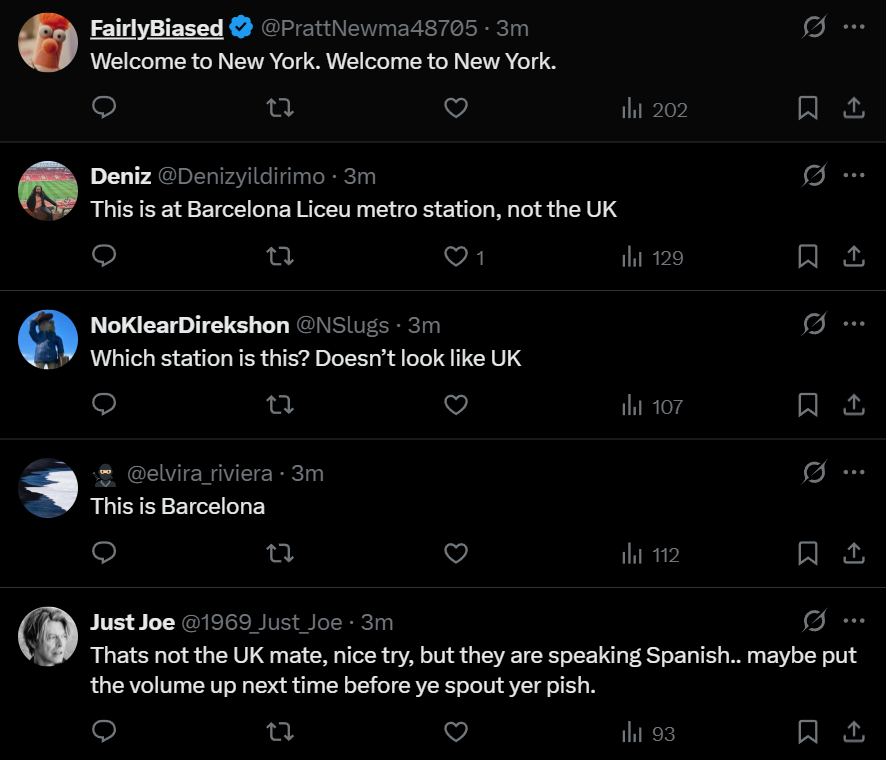This screenshot has height=760, width=886.
Task: Click Grok explain icon on NoKlearDirekshon's tweet
Action: (x=814, y=324)
